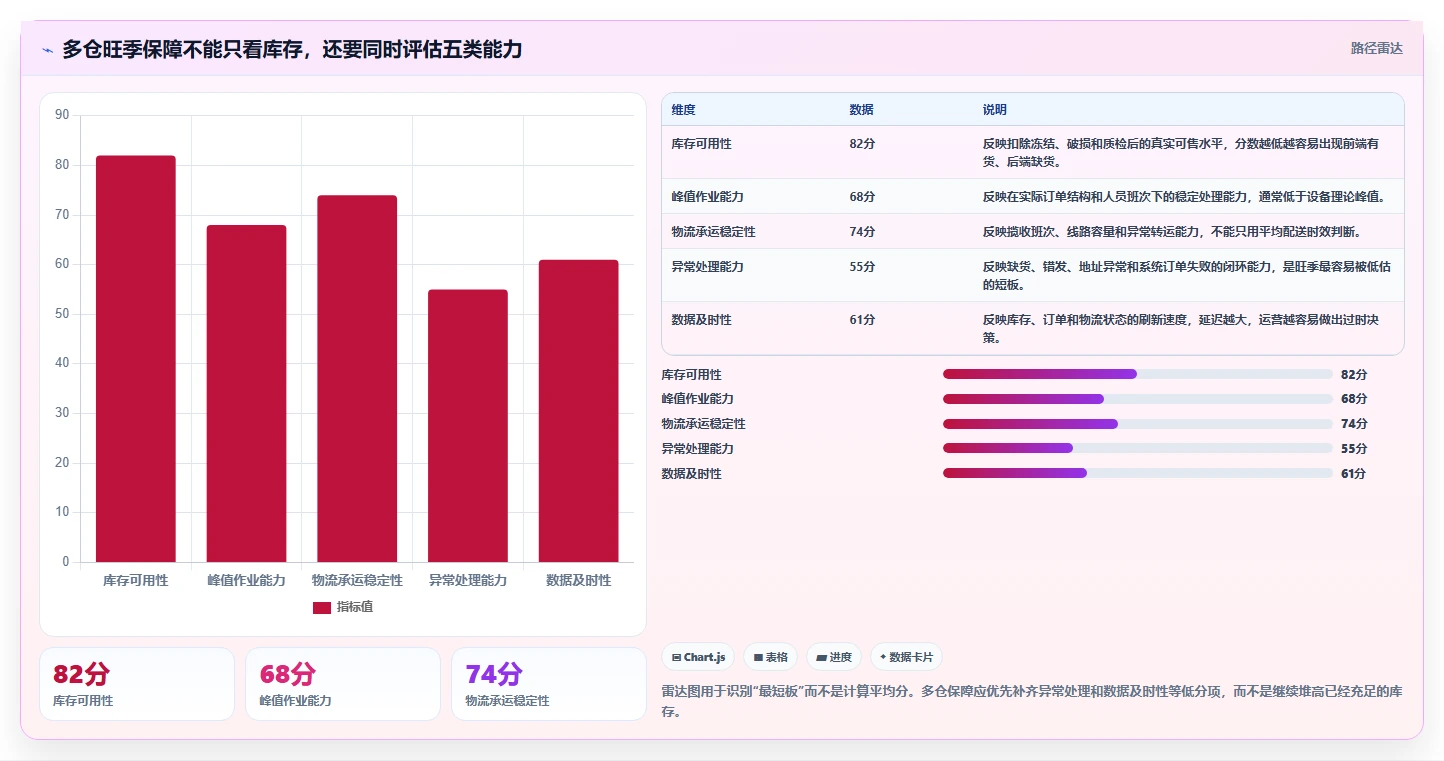Click the 数据及时性 label in the progress list
The image size is (1444, 761).
click(692, 474)
